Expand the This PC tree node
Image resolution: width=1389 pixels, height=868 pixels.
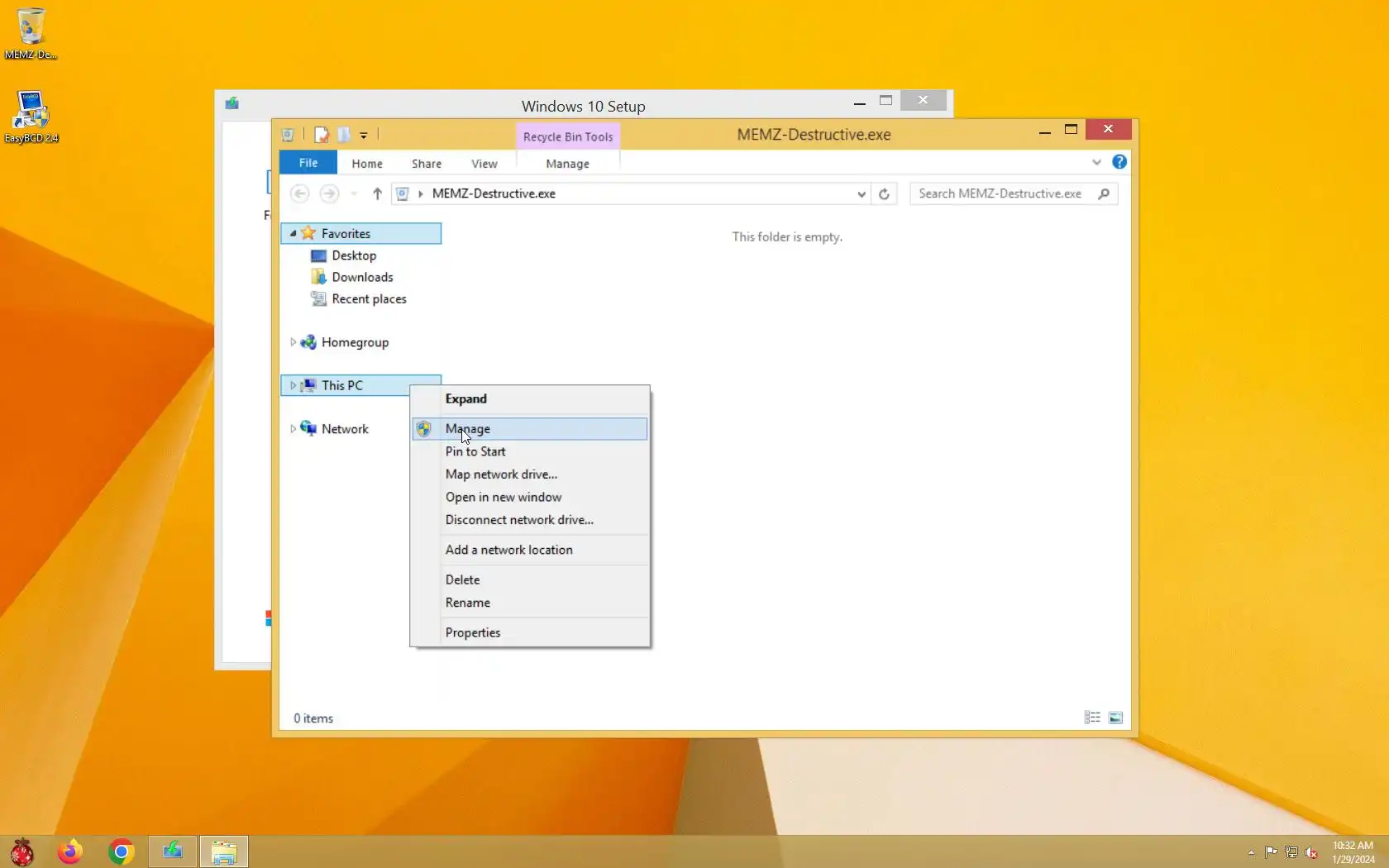tap(293, 385)
